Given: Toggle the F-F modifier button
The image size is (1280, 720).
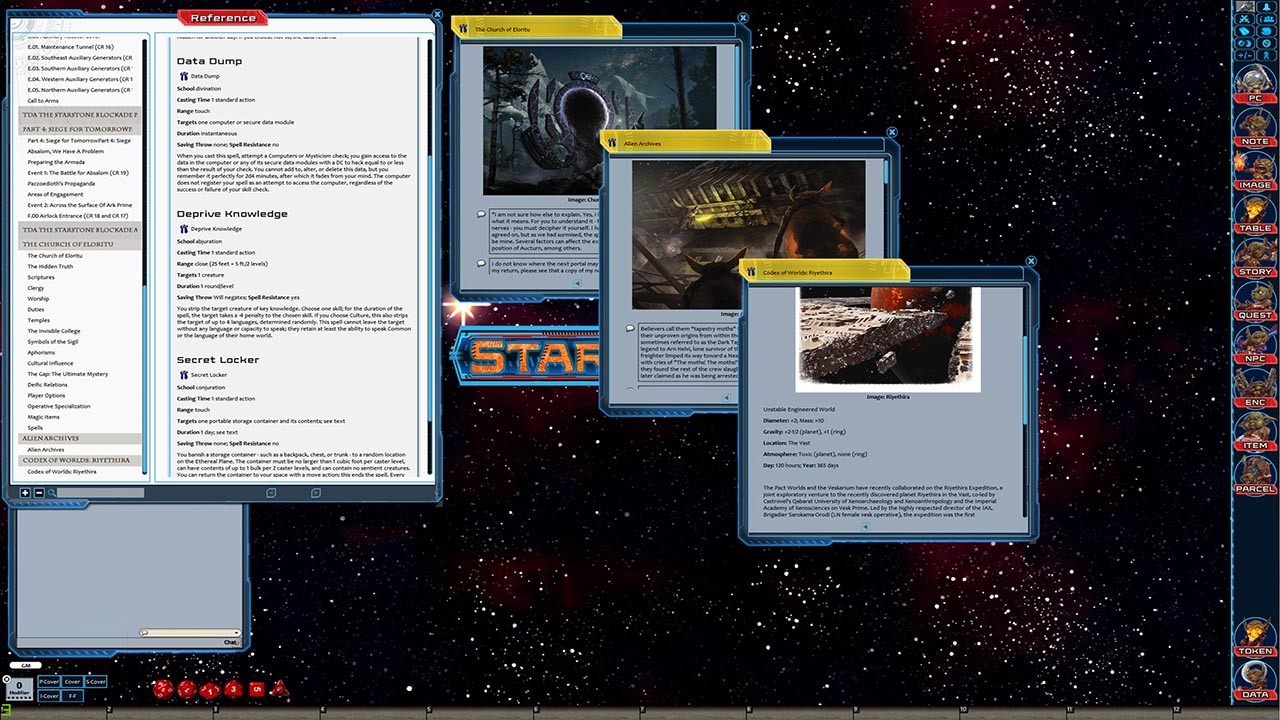Looking at the screenshot, I should click(x=72, y=695).
